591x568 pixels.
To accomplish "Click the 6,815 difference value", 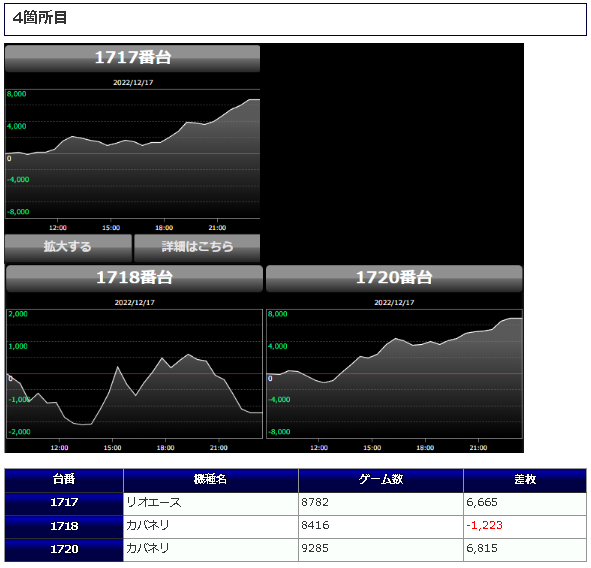I will point(482,549).
